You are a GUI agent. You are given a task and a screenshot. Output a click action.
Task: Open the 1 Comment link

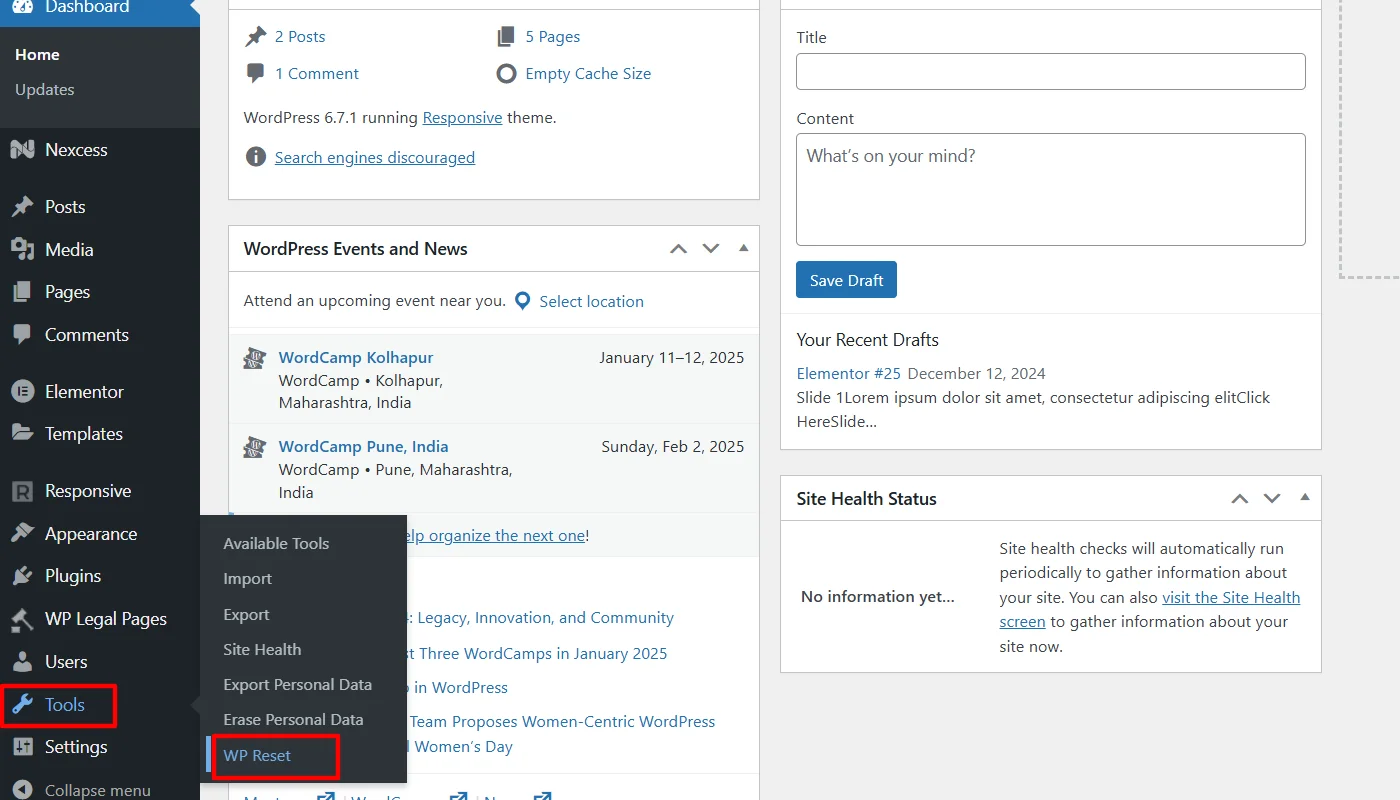[x=317, y=74]
